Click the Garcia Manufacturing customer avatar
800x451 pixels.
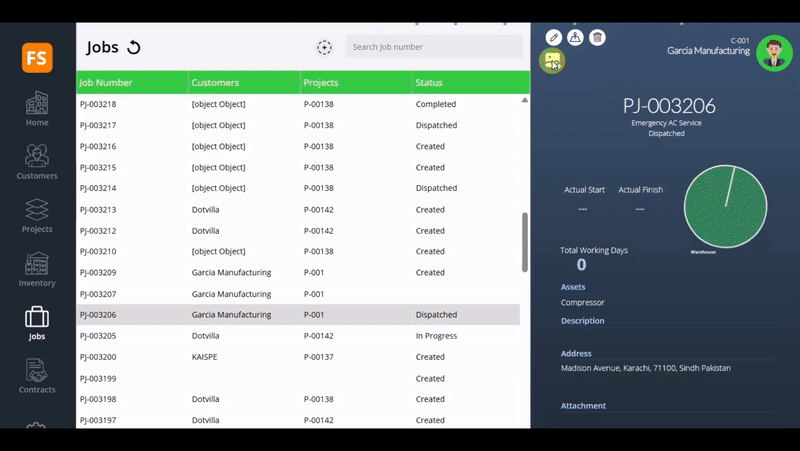[x=774, y=53]
